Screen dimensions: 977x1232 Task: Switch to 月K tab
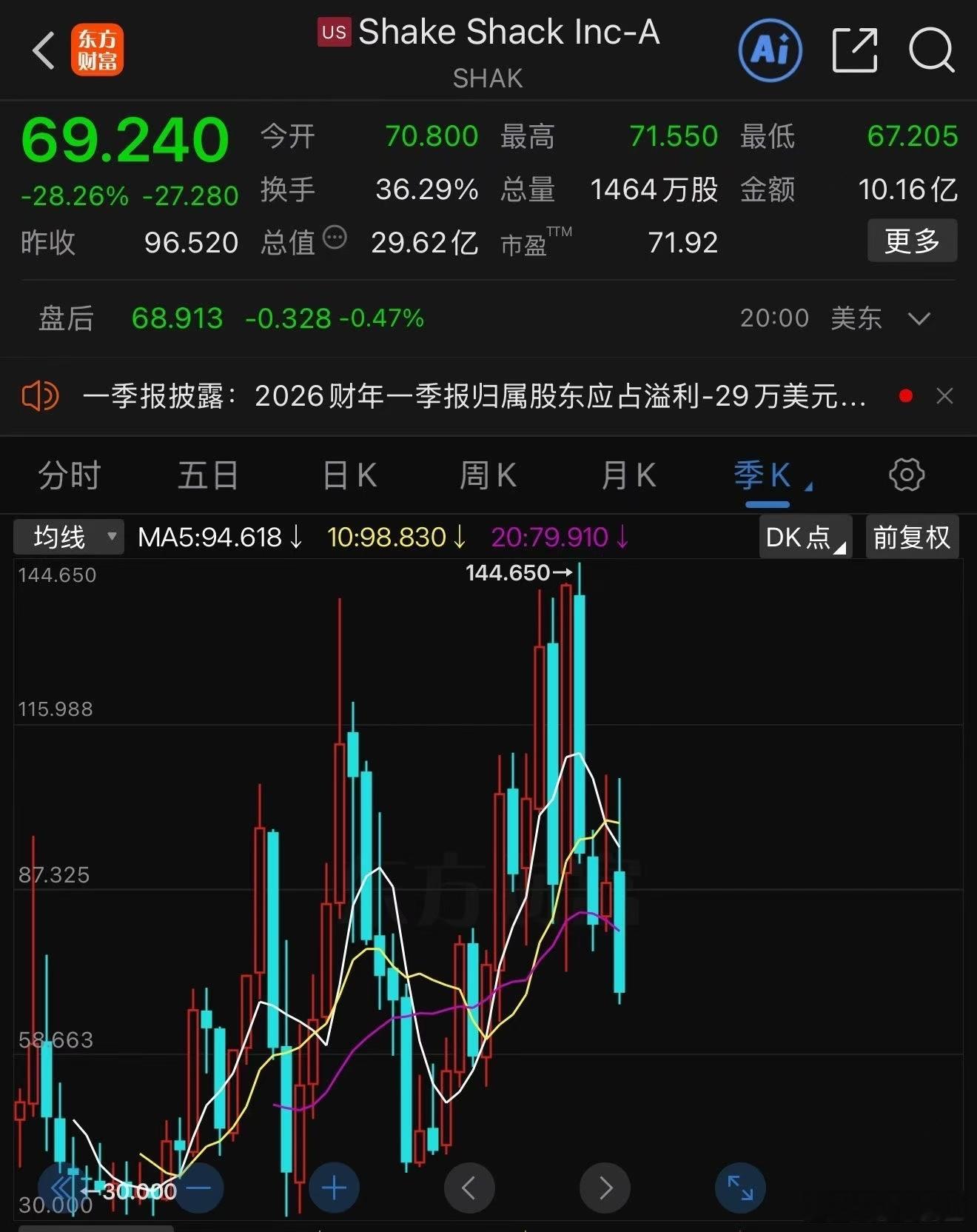(x=628, y=475)
